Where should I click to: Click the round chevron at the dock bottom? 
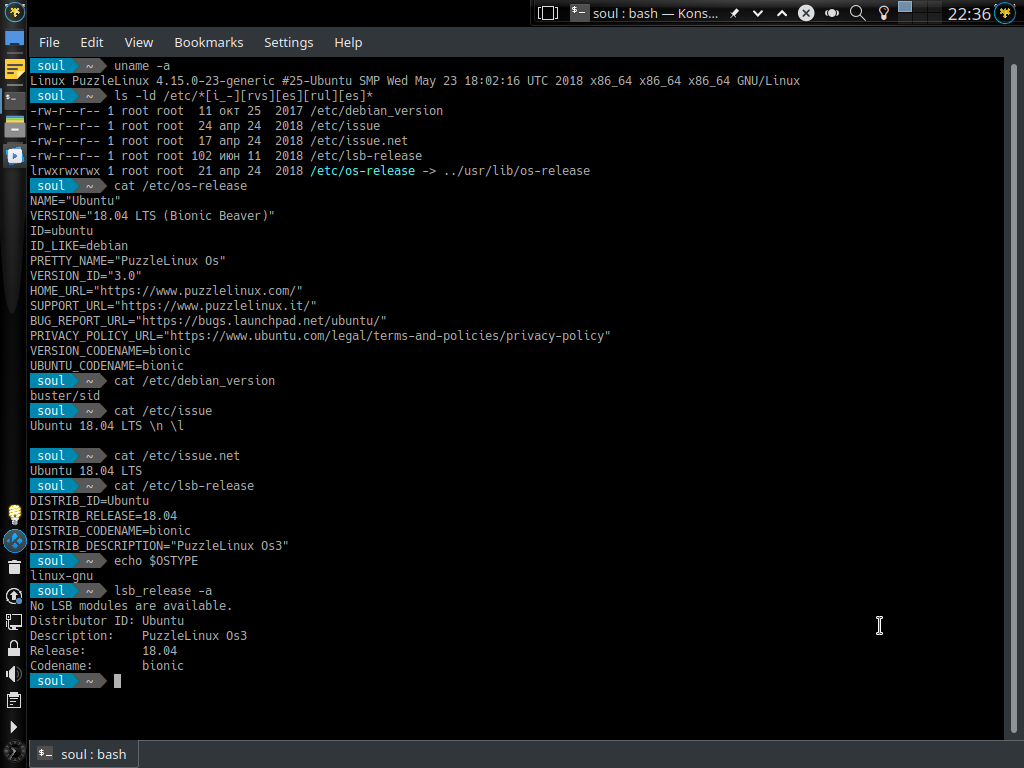[x=14, y=752]
